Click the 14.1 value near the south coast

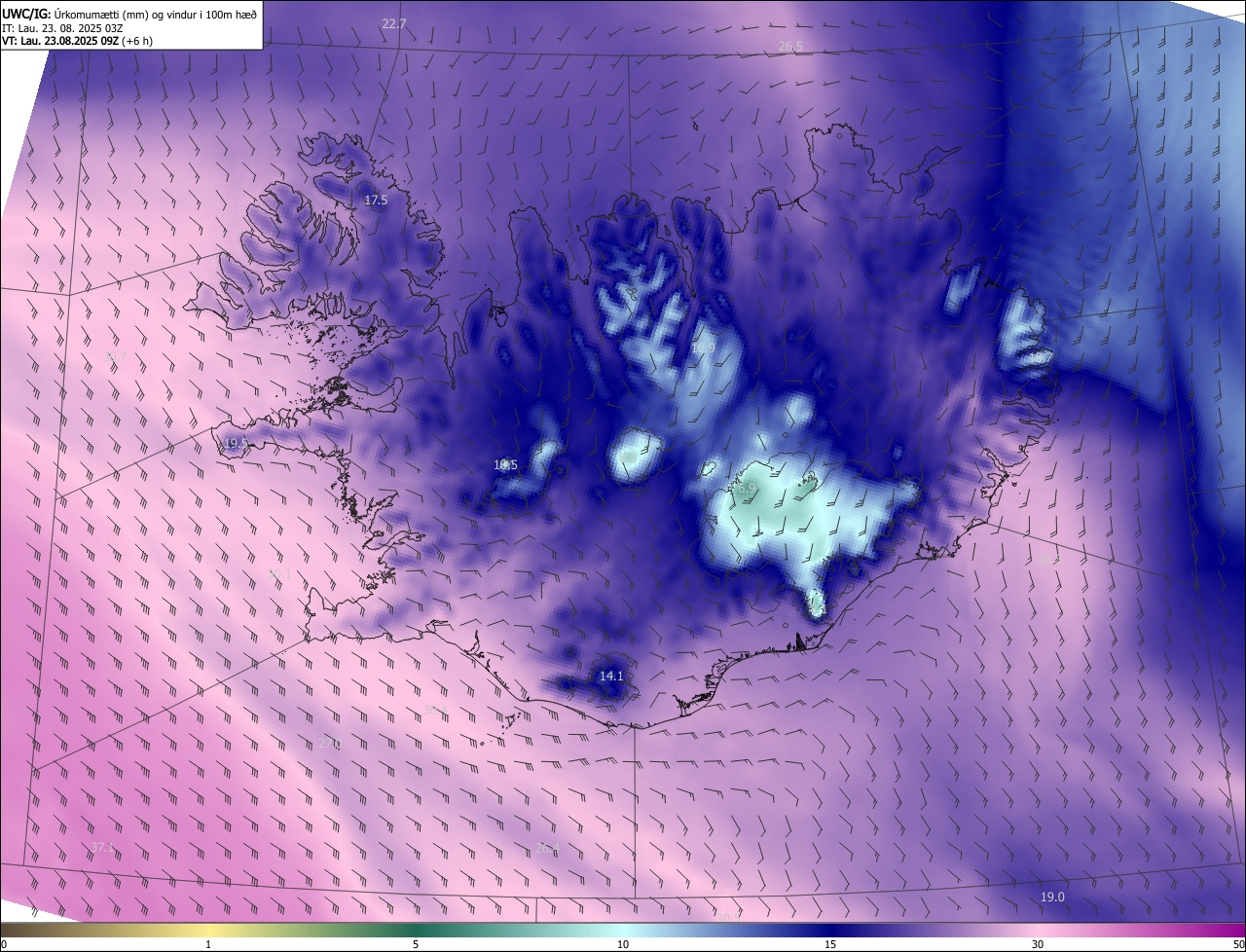(x=610, y=677)
